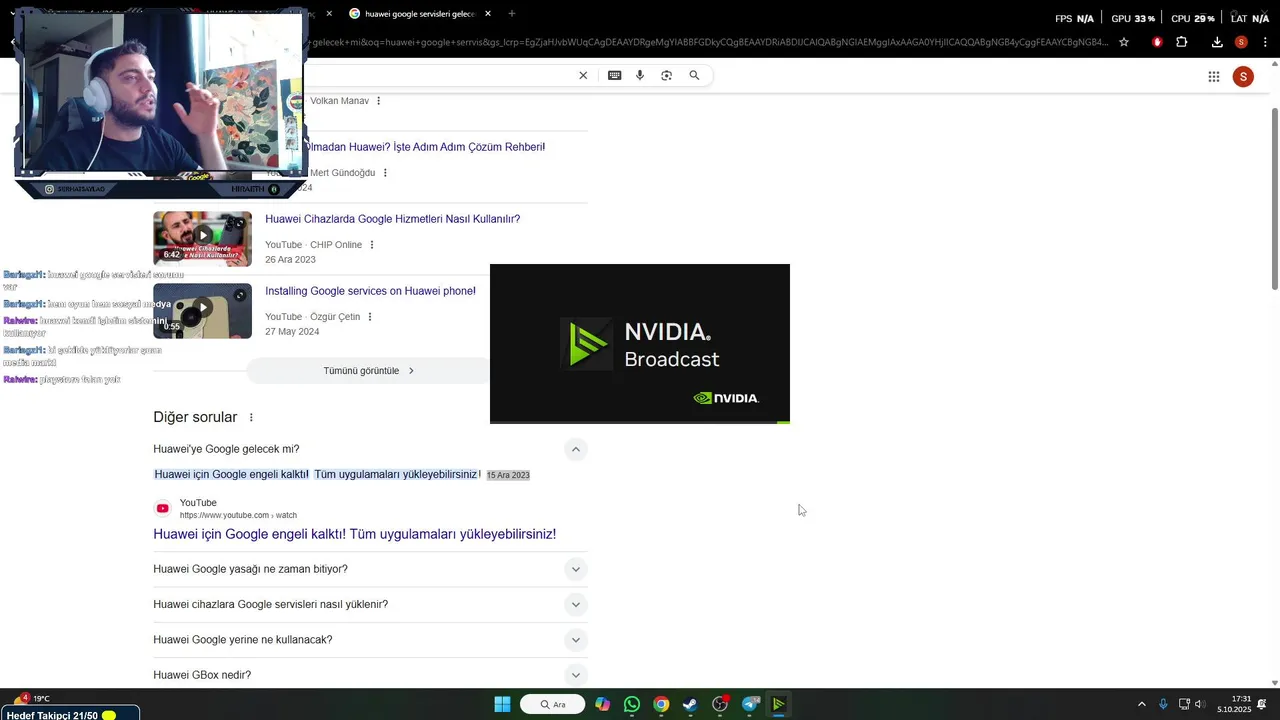Open the on-screen keyboard input tool
The width and height of the screenshot is (1280, 720).
[x=614, y=76]
